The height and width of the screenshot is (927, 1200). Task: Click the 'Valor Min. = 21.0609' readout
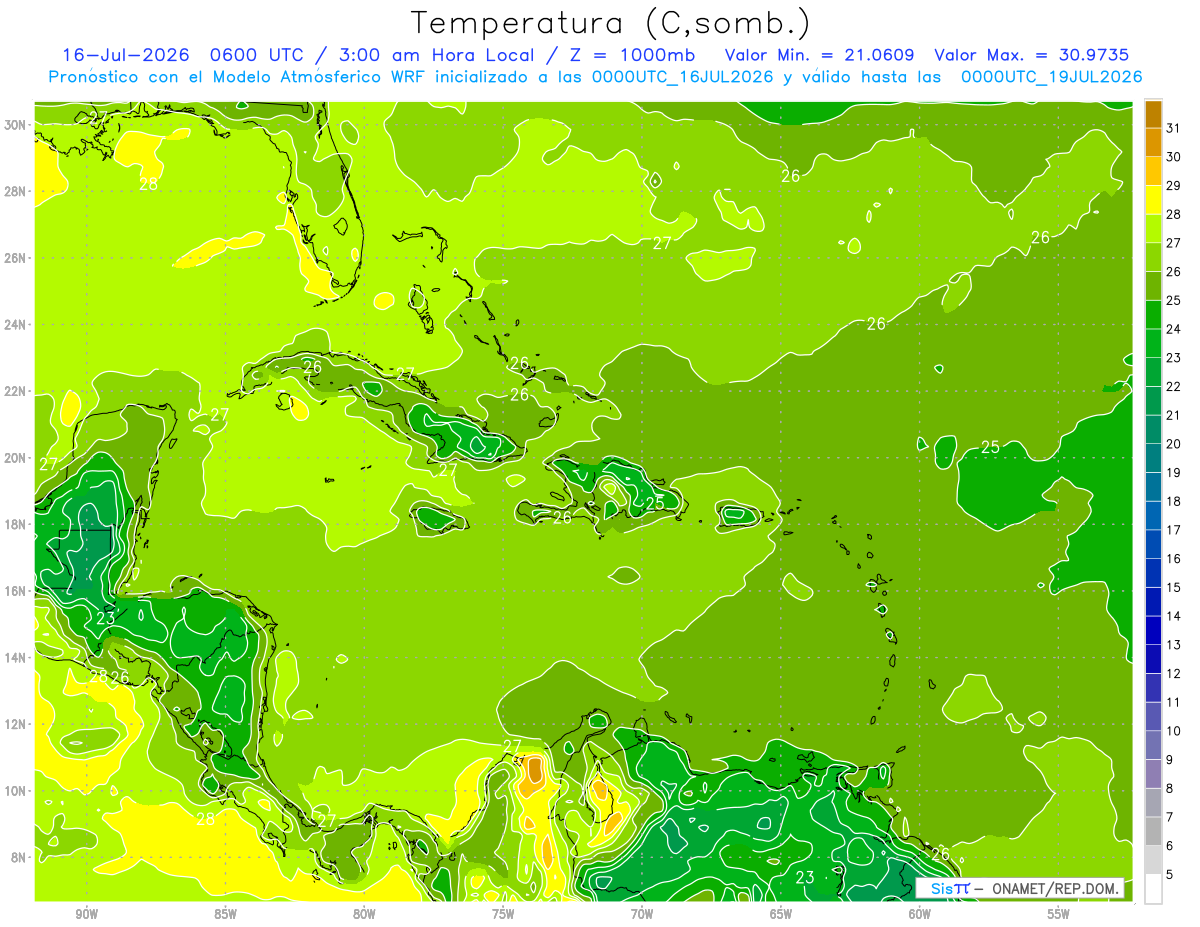[822, 55]
